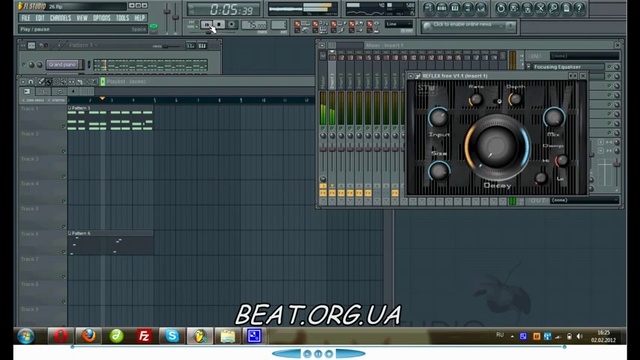
Task: Open the OPTIONS menu
Action: [102, 18]
